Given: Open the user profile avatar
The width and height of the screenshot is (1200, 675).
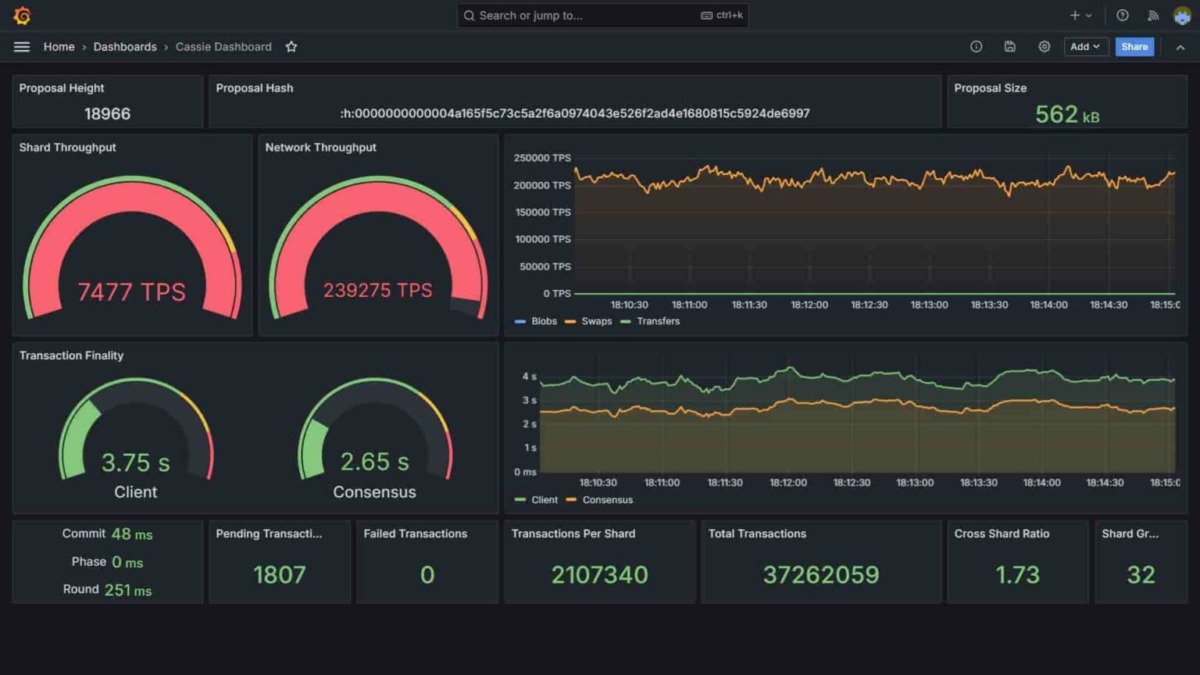Looking at the screenshot, I should pyautogui.click(x=1181, y=16).
